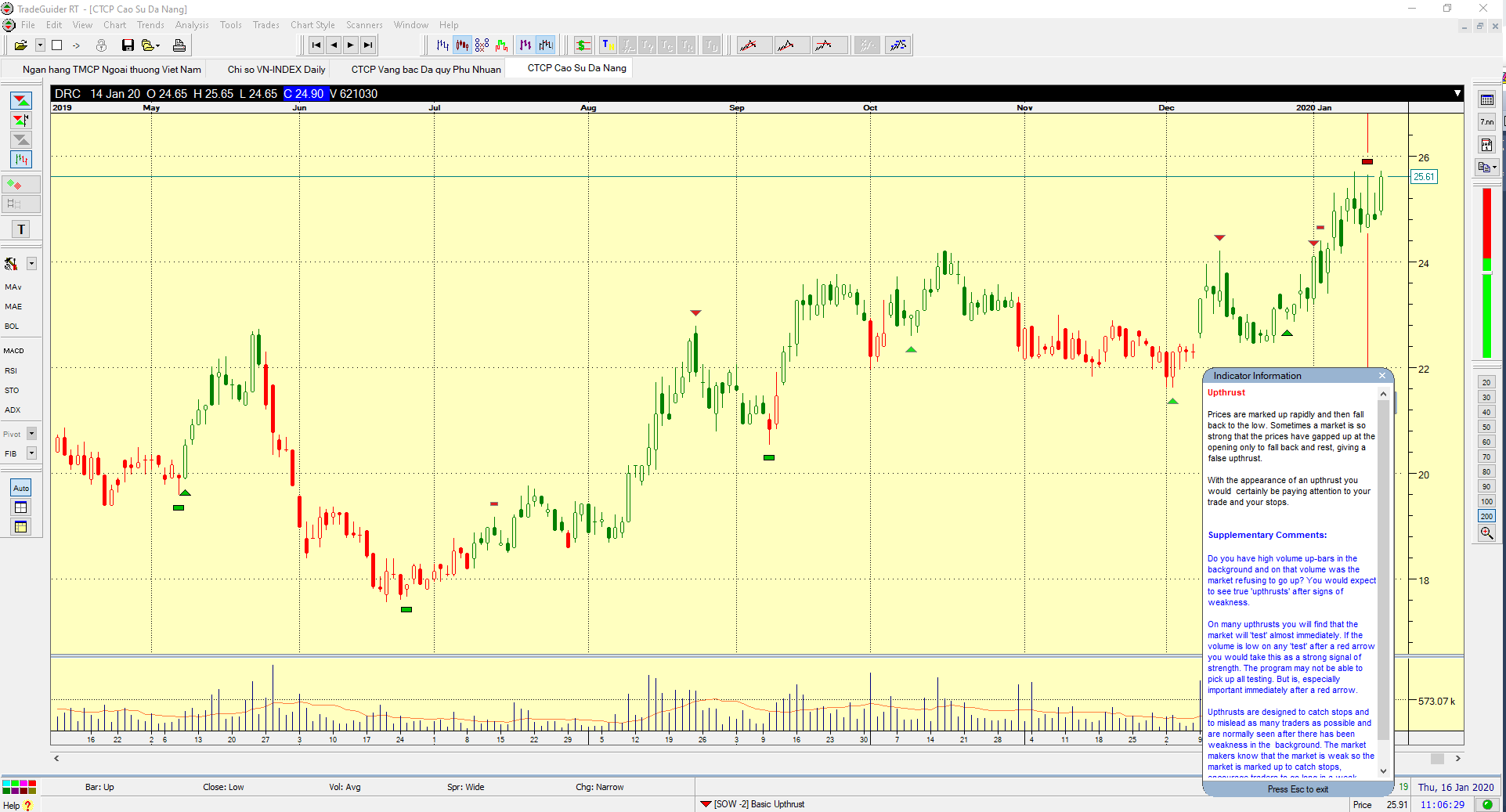
Task: Open the Scanners menu
Action: 364,25
